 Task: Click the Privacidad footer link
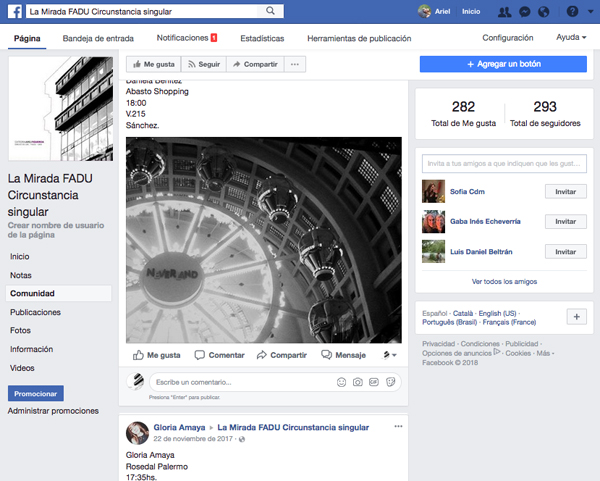click(x=439, y=344)
